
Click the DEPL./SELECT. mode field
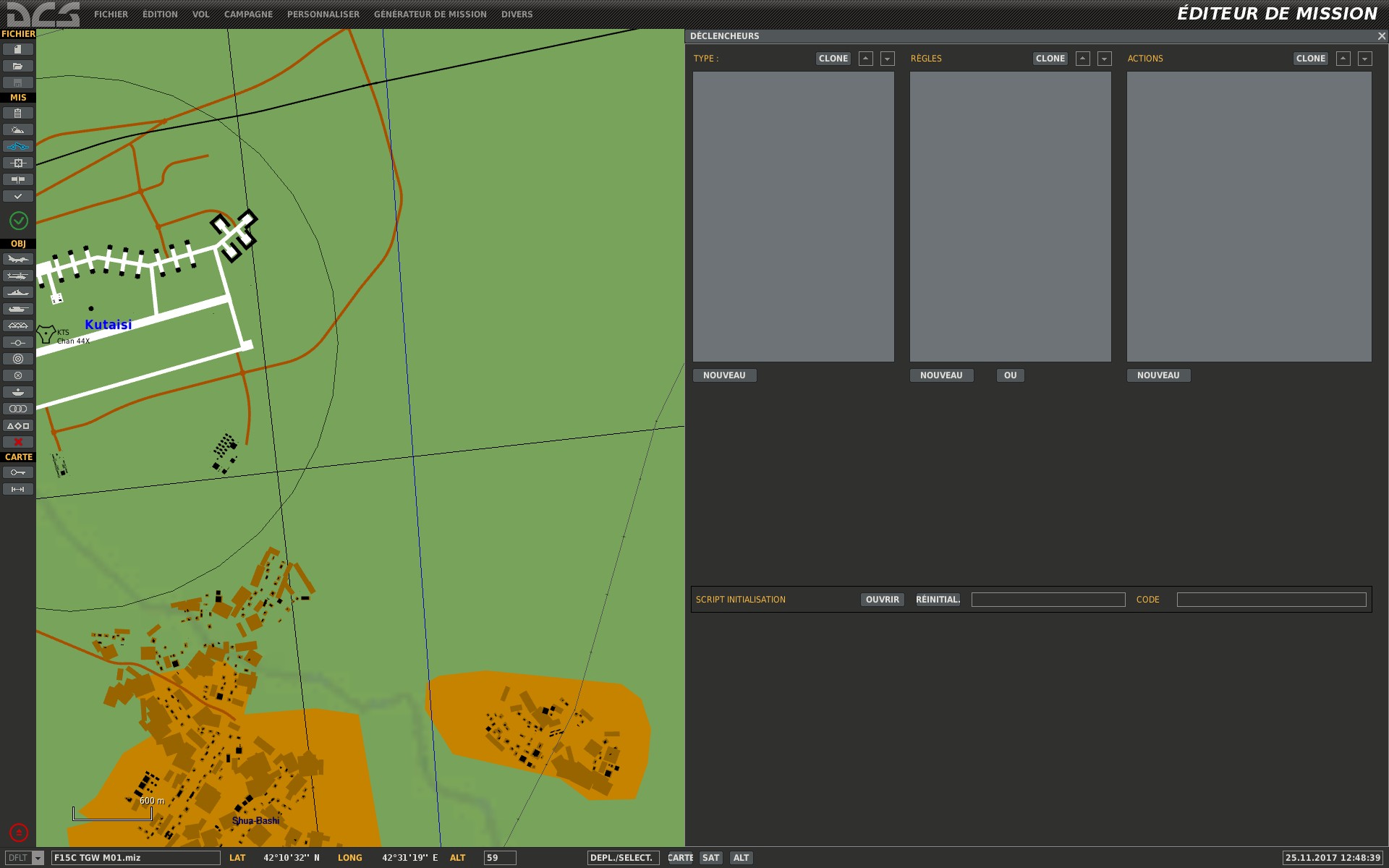tap(623, 858)
